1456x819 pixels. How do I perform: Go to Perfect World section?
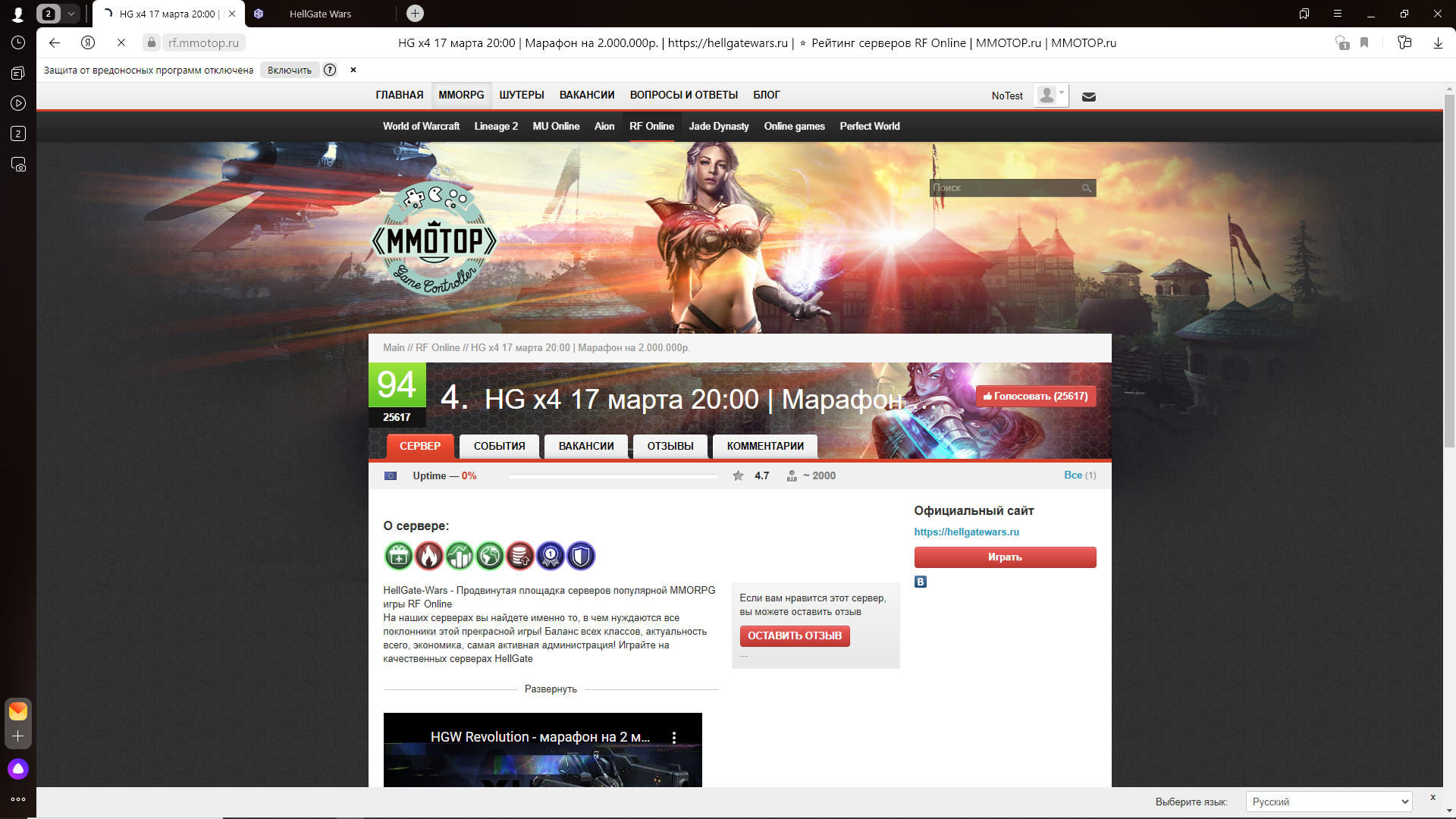point(870,126)
